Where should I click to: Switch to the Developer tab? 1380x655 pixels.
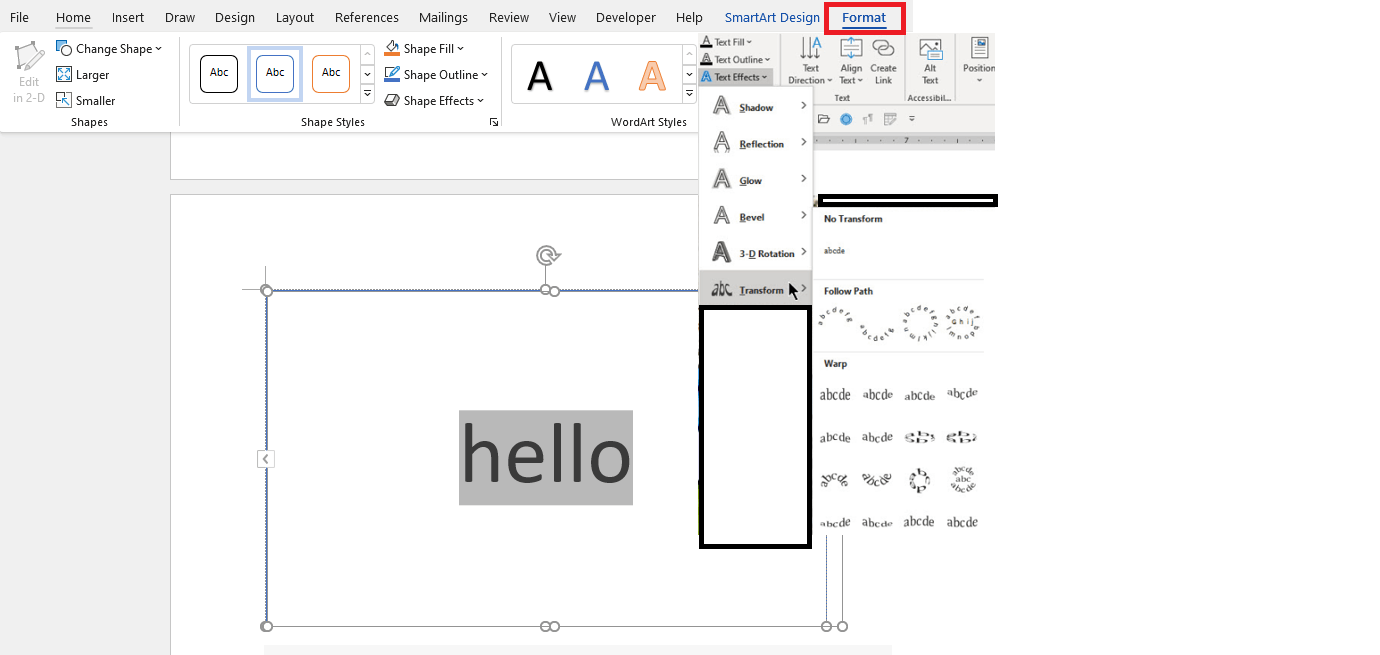click(626, 17)
